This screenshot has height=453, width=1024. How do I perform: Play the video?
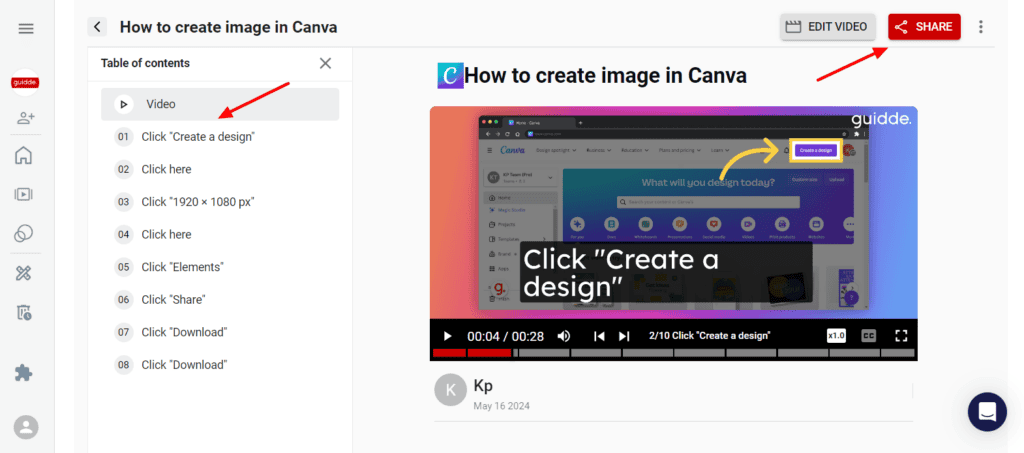click(x=447, y=336)
